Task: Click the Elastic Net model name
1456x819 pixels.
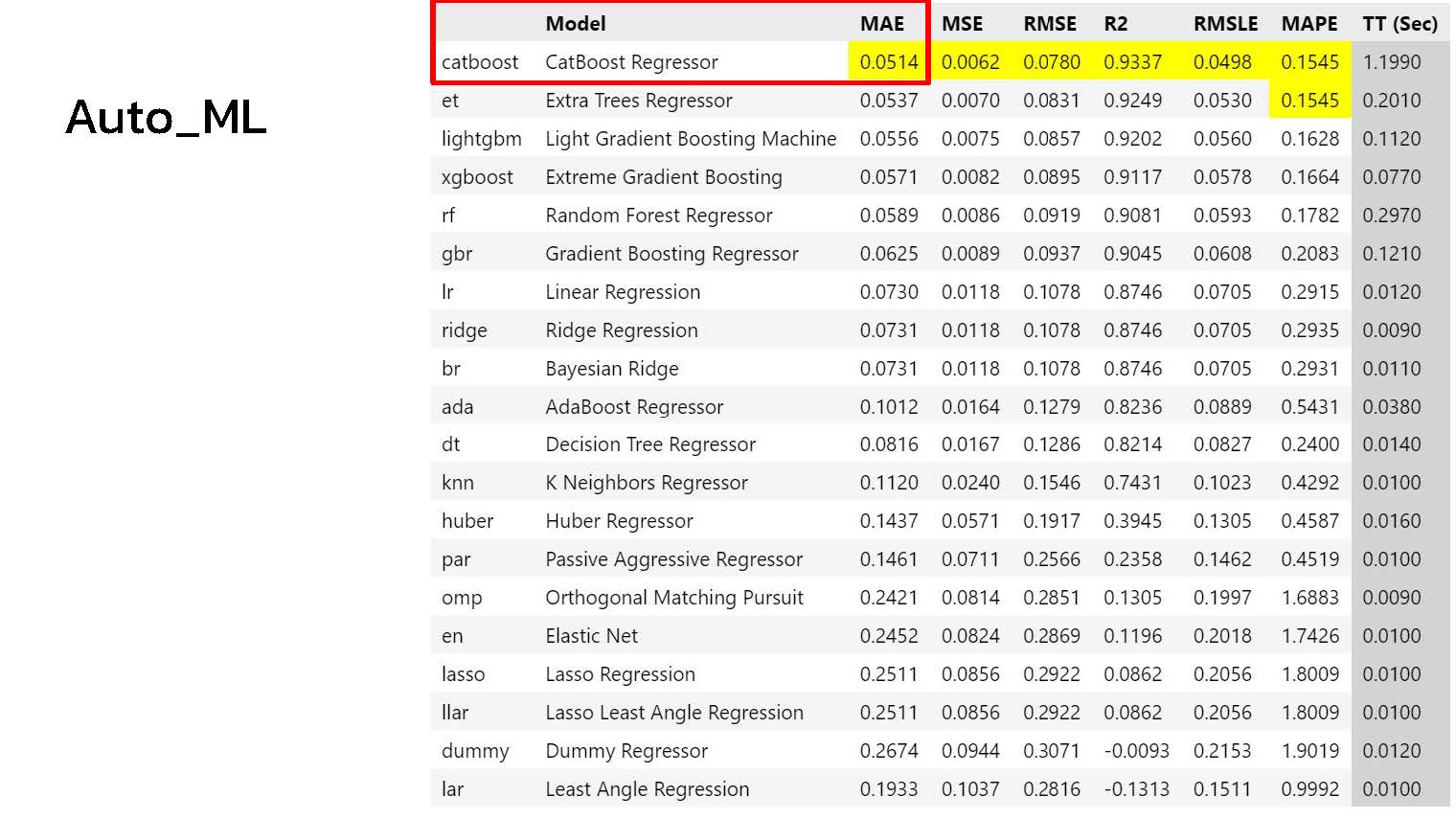Action: click(x=591, y=636)
